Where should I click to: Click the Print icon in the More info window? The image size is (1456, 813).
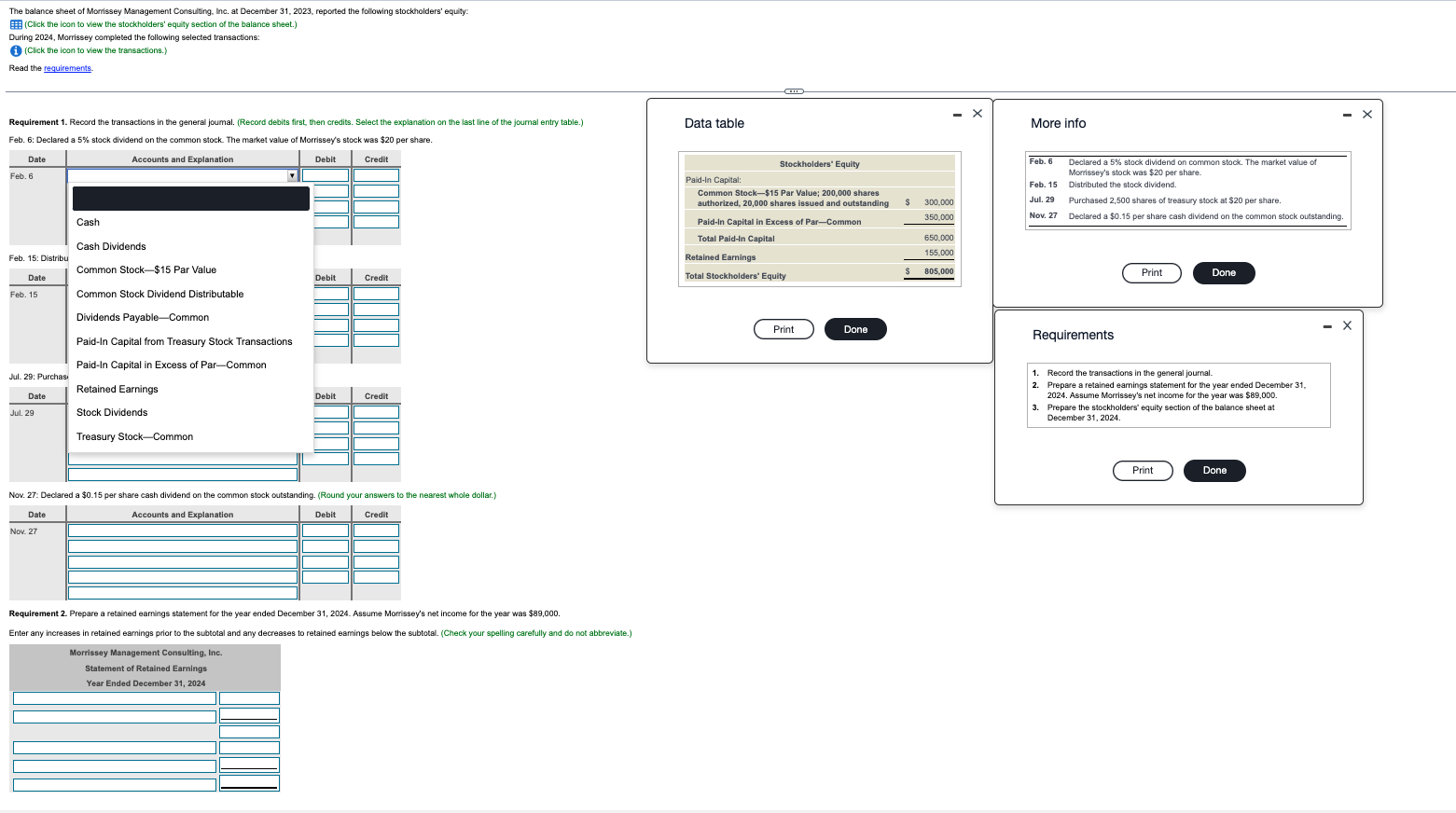(1151, 272)
